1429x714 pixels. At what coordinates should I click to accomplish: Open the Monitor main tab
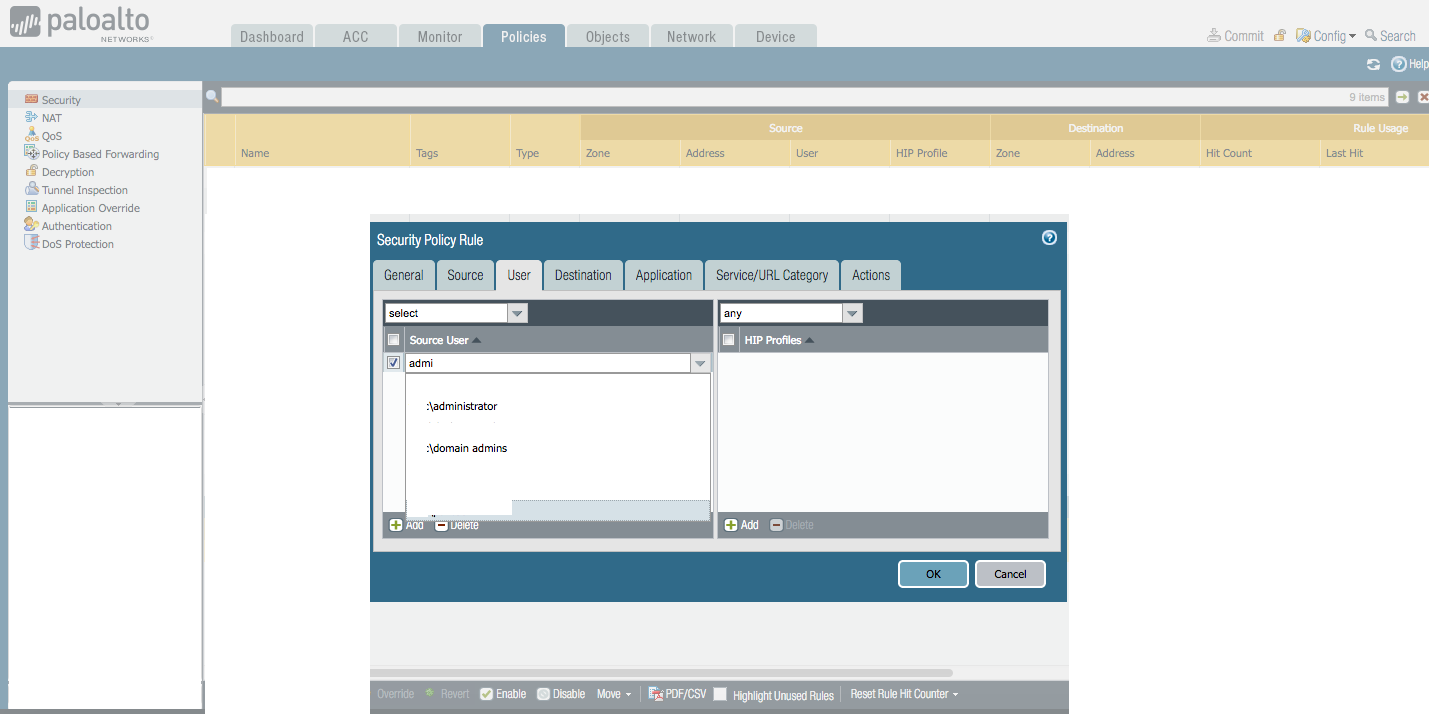pyautogui.click(x=439, y=37)
